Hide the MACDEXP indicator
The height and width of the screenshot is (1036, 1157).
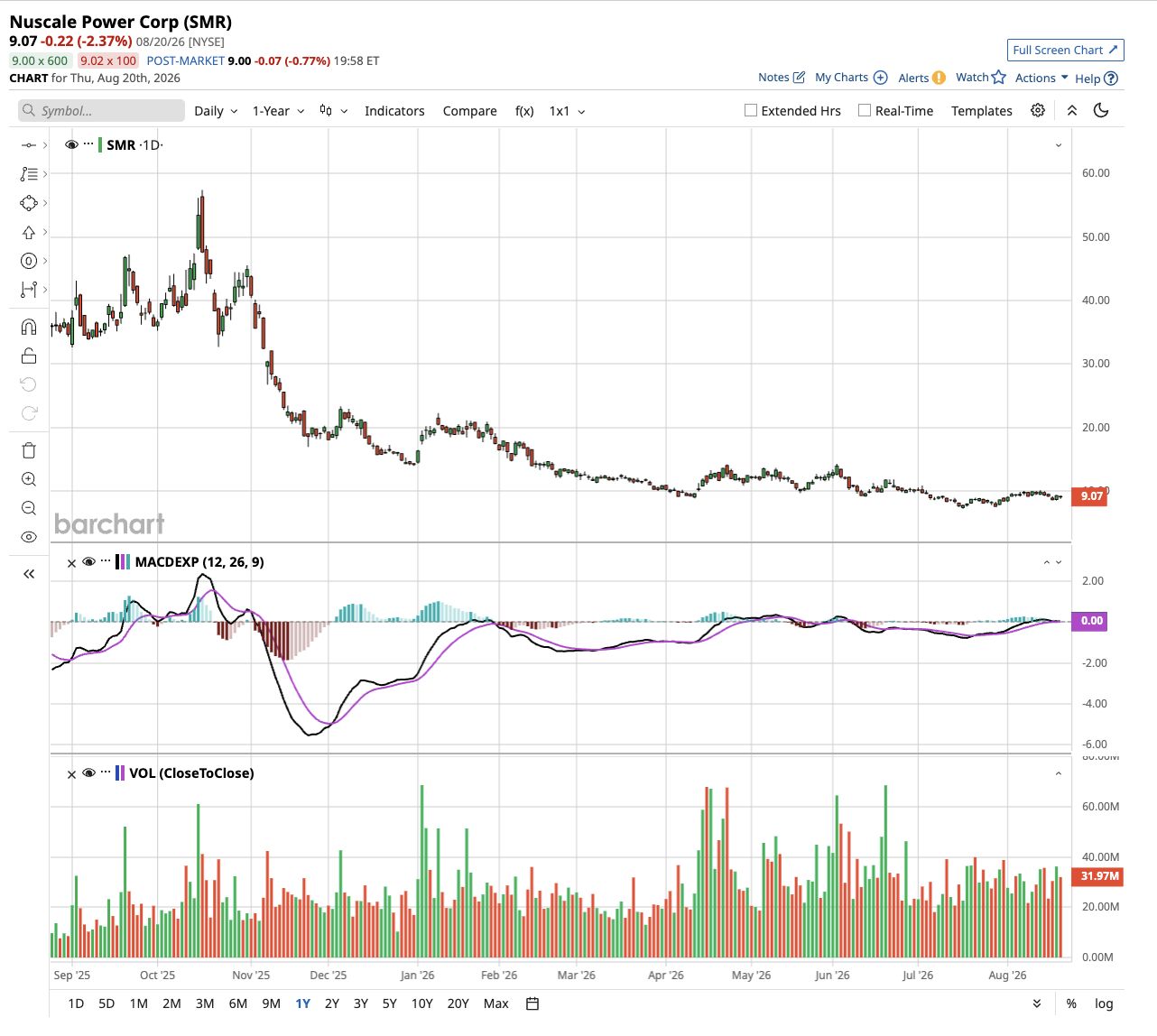[x=88, y=561]
